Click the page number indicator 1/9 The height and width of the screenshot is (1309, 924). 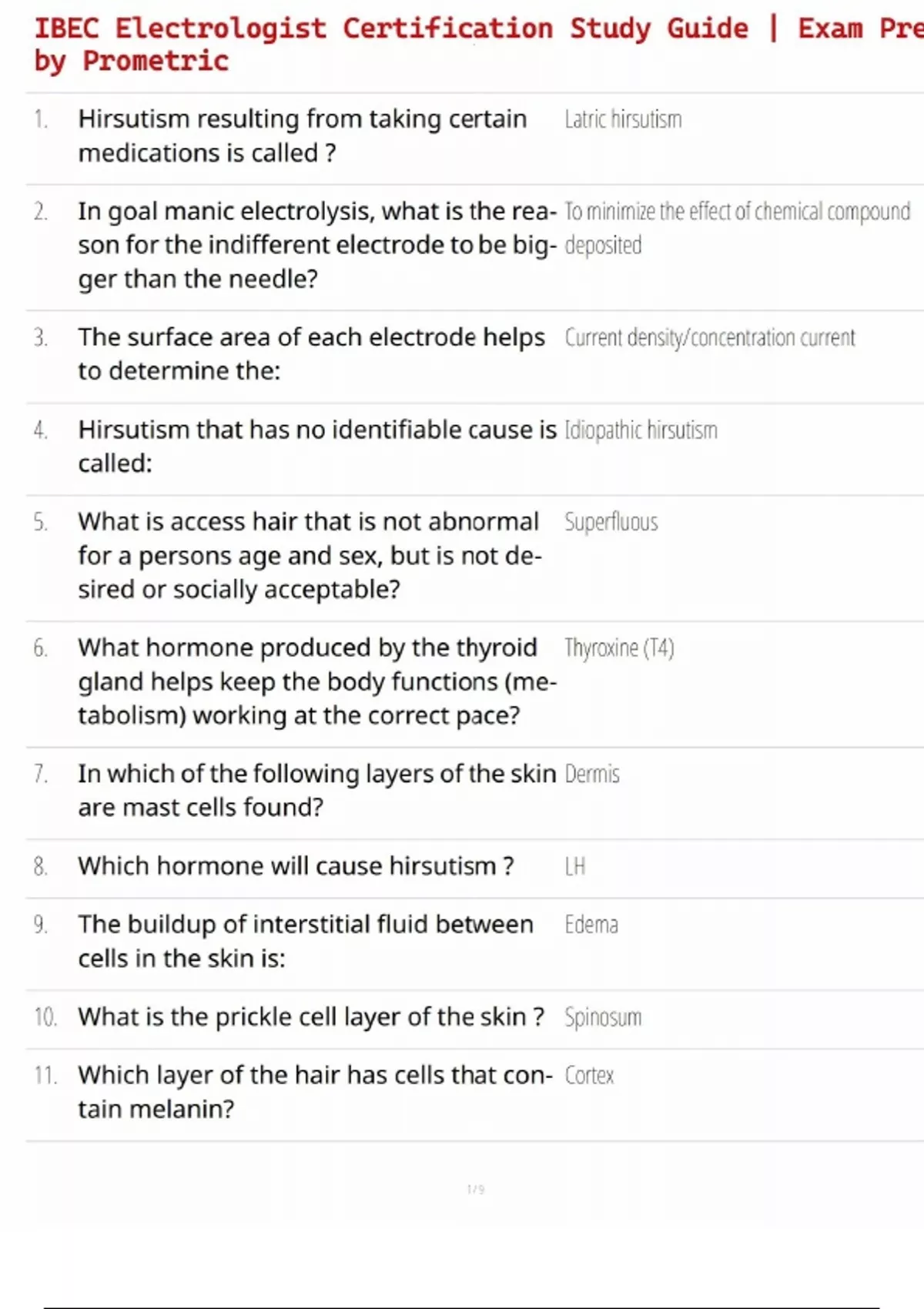coord(476,1190)
